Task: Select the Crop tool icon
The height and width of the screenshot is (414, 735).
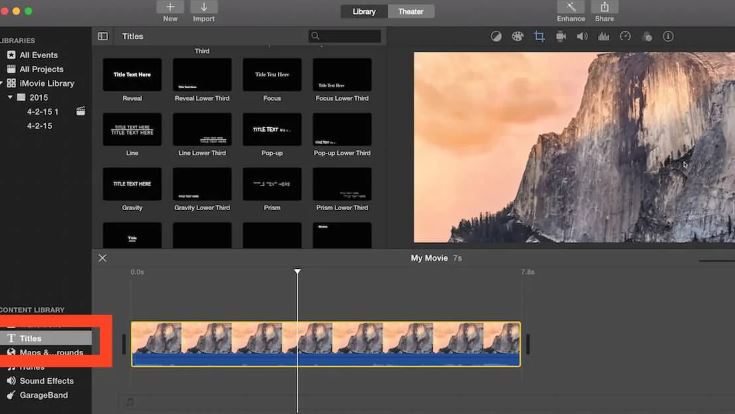Action: coord(539,36)
